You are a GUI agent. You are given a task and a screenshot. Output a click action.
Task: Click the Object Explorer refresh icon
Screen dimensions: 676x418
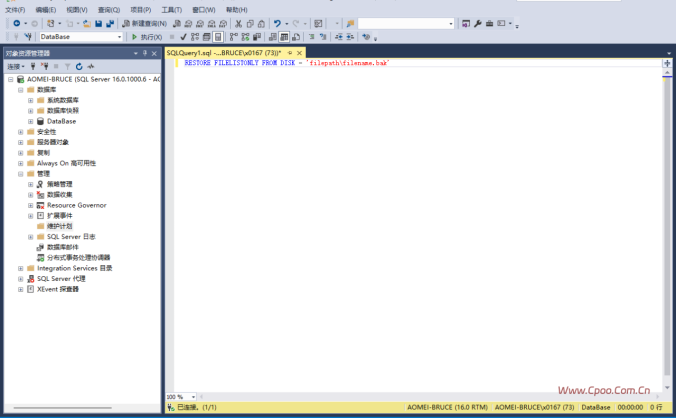79,66
